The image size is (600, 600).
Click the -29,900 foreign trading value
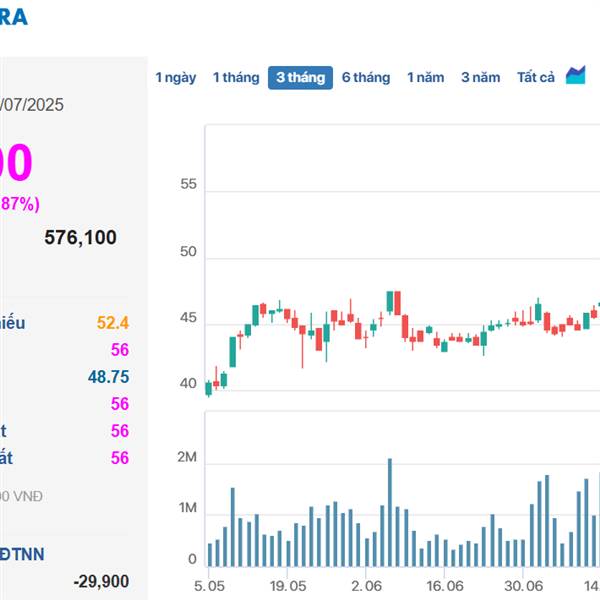pyautogui.click(x=101, y=582)
